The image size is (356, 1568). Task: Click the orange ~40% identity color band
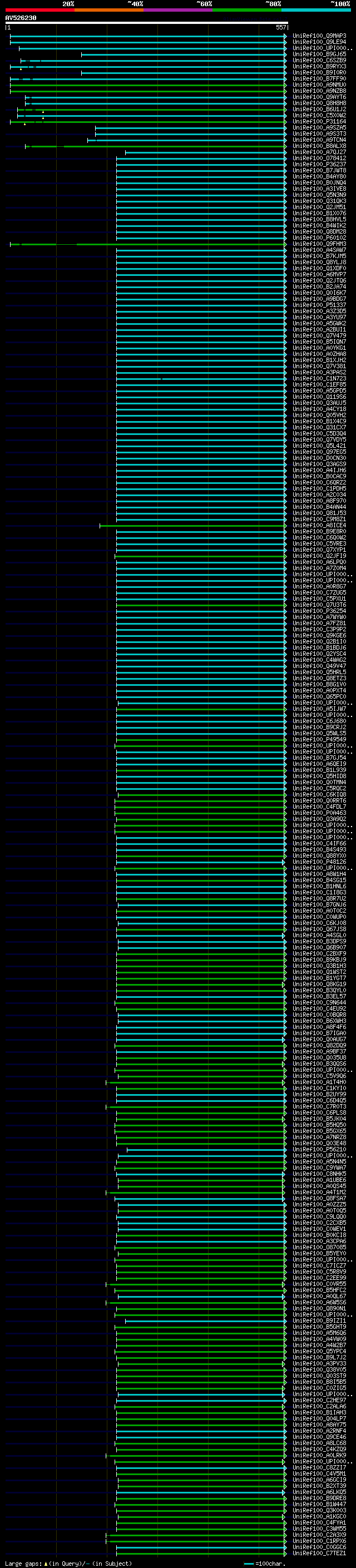click(x=109, y=10)
